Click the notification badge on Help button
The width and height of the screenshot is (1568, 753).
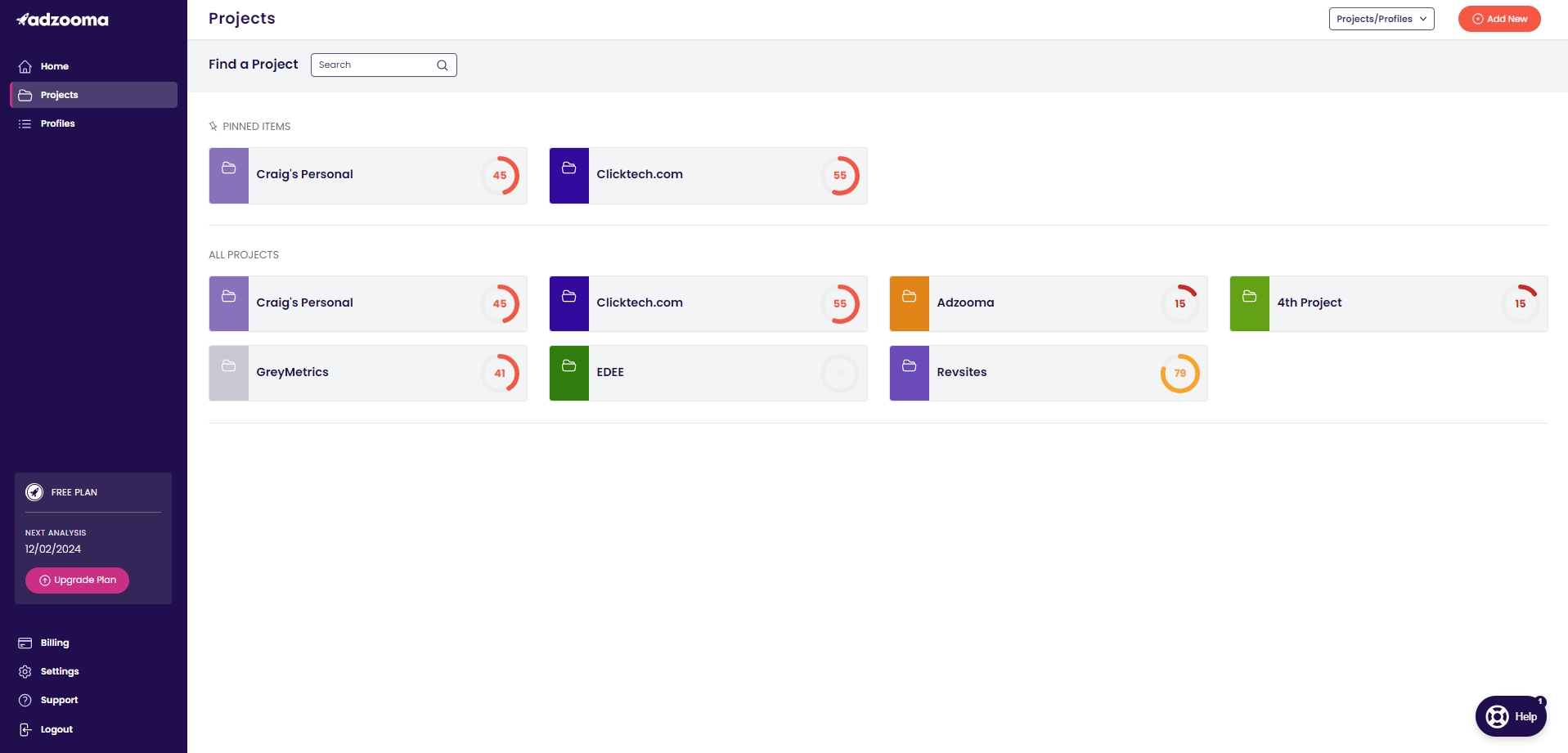[1540, 701]
